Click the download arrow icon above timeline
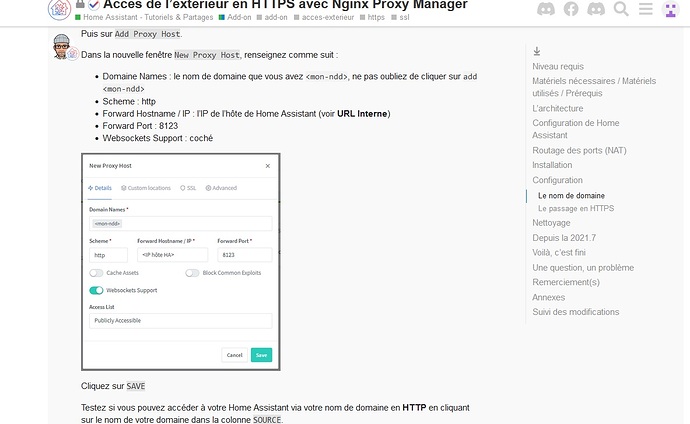The image size is (690, 424). (x=537, y=51)
